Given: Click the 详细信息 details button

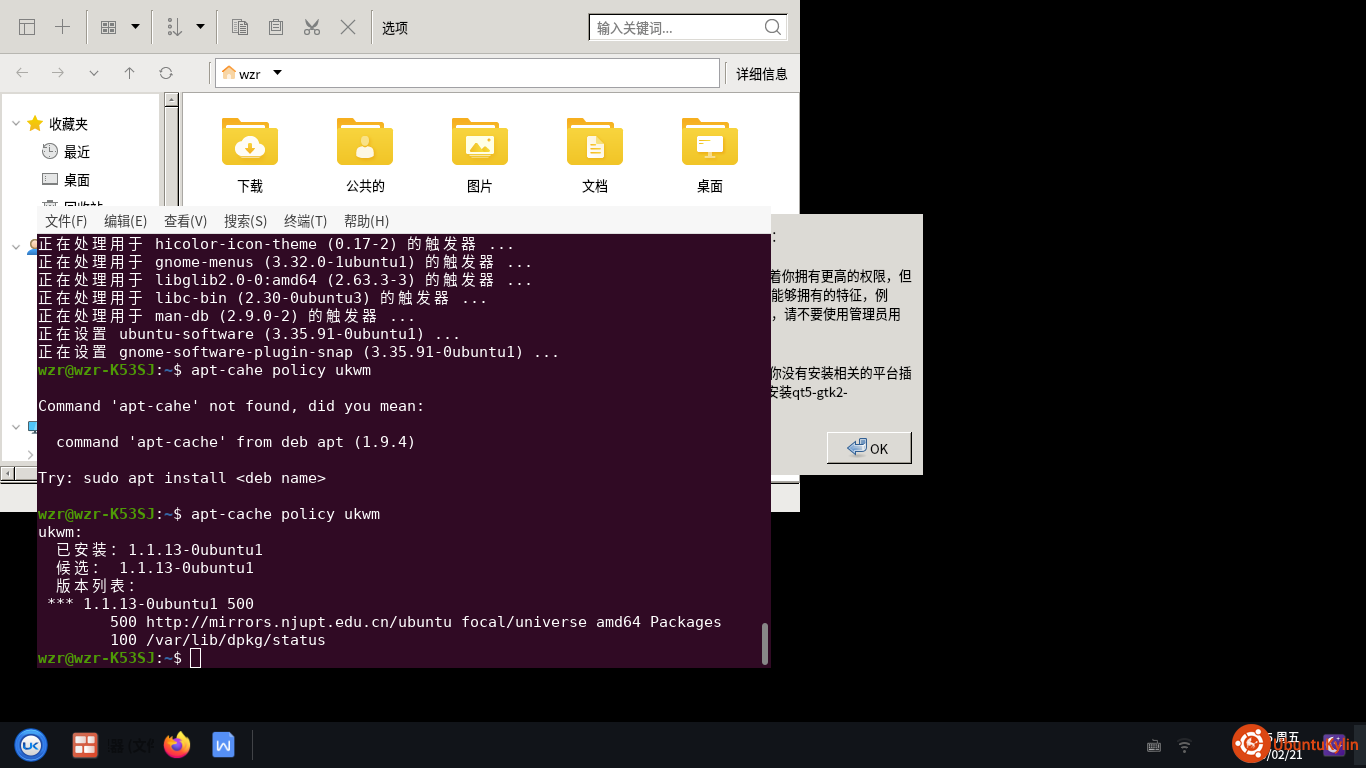Looking at the screenshot, I should point(761,73).
